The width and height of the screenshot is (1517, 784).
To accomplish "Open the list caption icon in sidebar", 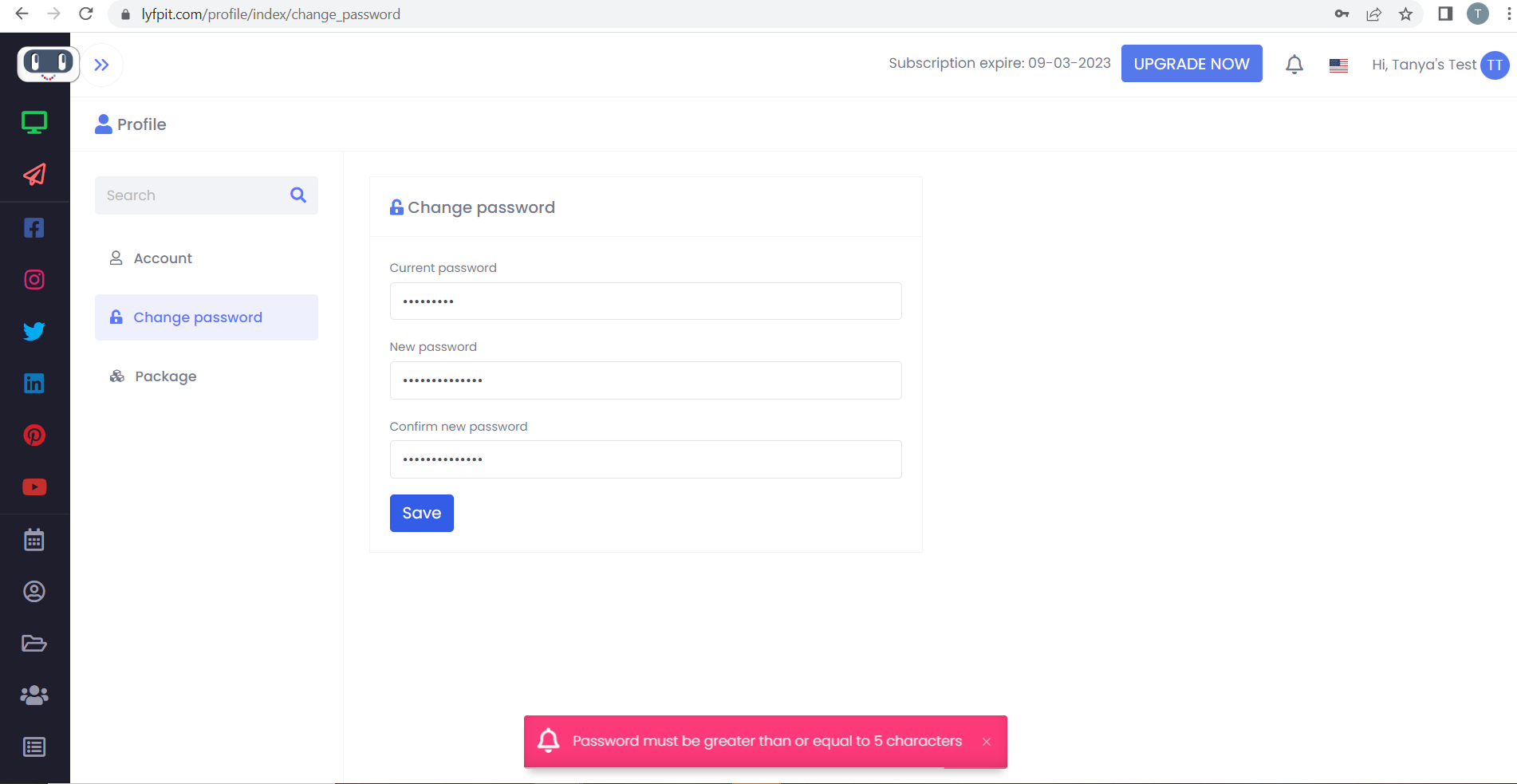I will tap(34, 747).
